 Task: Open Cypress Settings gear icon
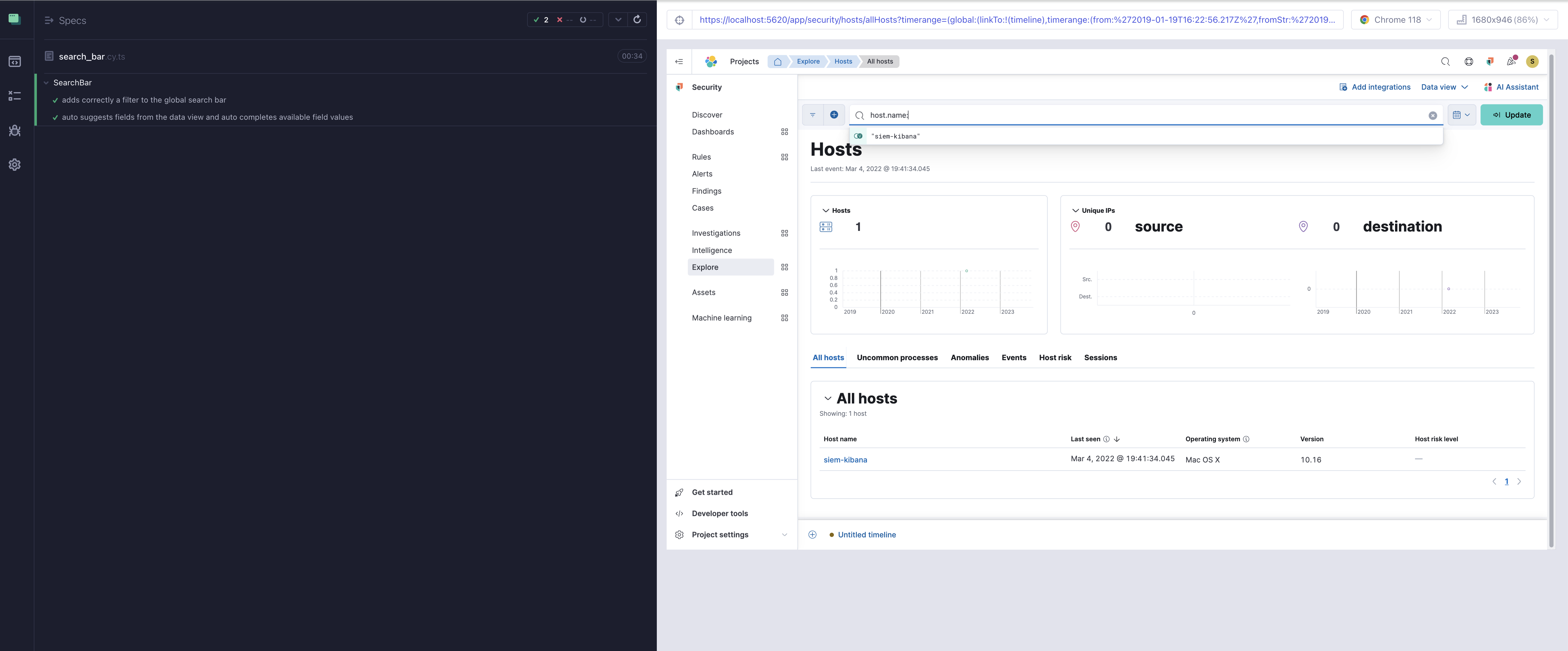coord(15,164)
